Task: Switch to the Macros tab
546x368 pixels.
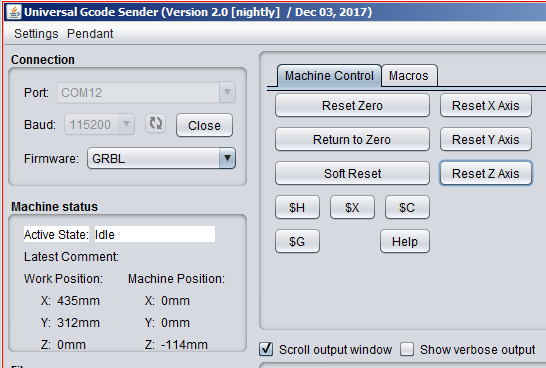Action: point(409,76)
